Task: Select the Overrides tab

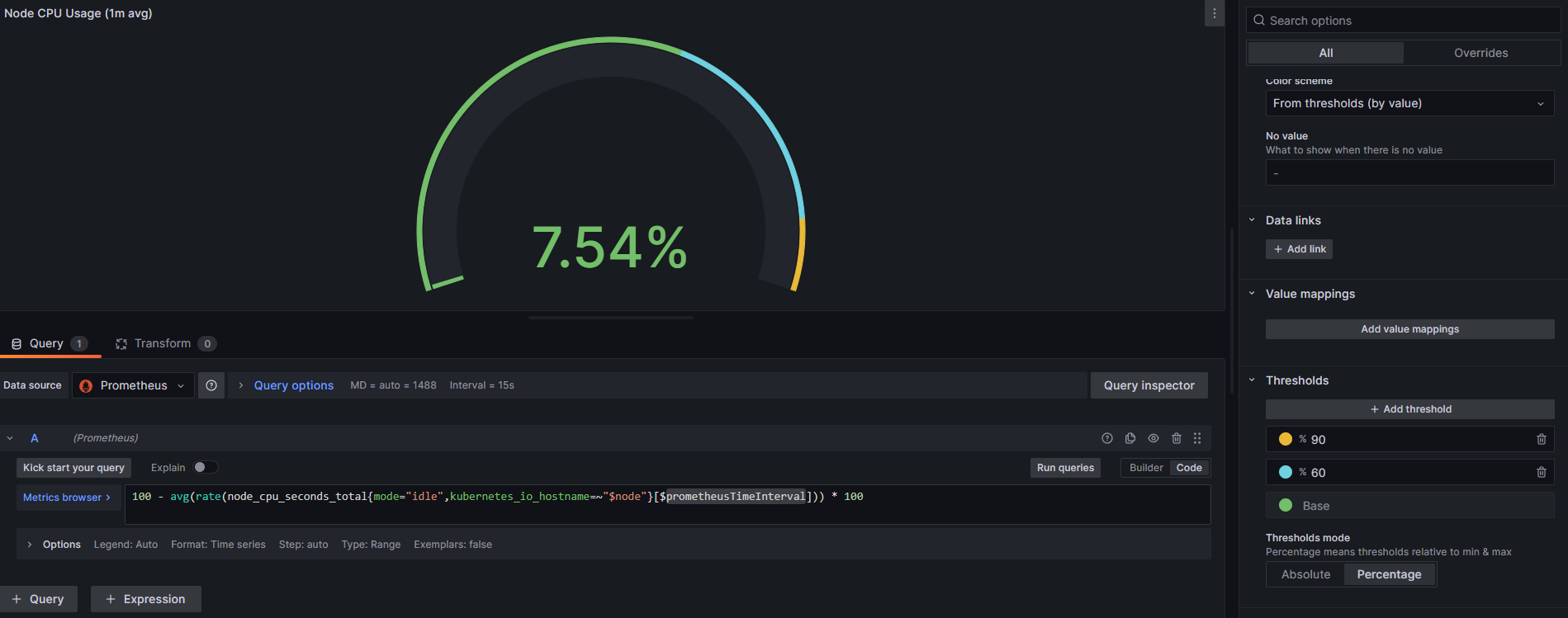Action: (1480, 53)
